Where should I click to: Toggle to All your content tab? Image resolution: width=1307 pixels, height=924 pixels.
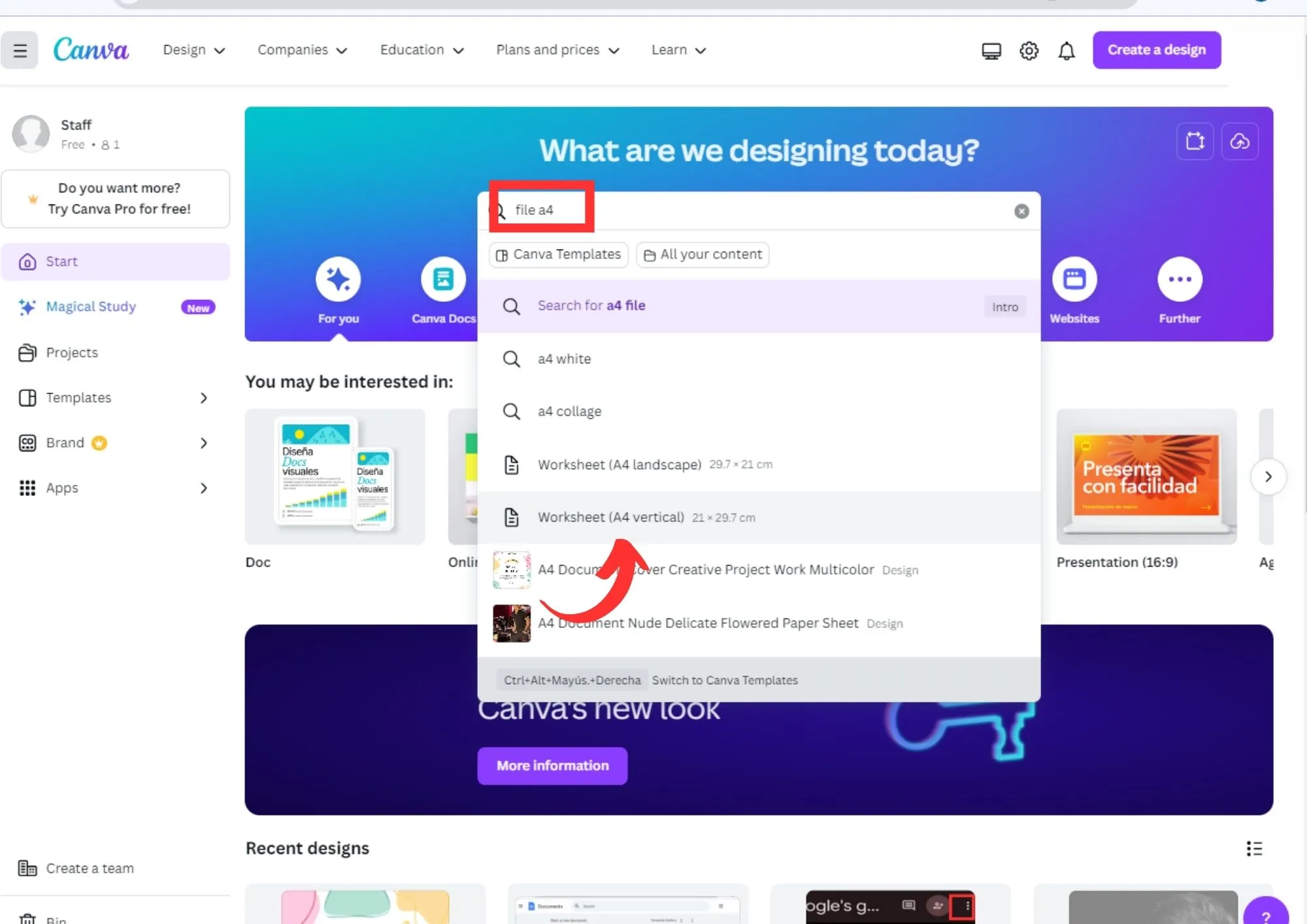coord(702,254)
